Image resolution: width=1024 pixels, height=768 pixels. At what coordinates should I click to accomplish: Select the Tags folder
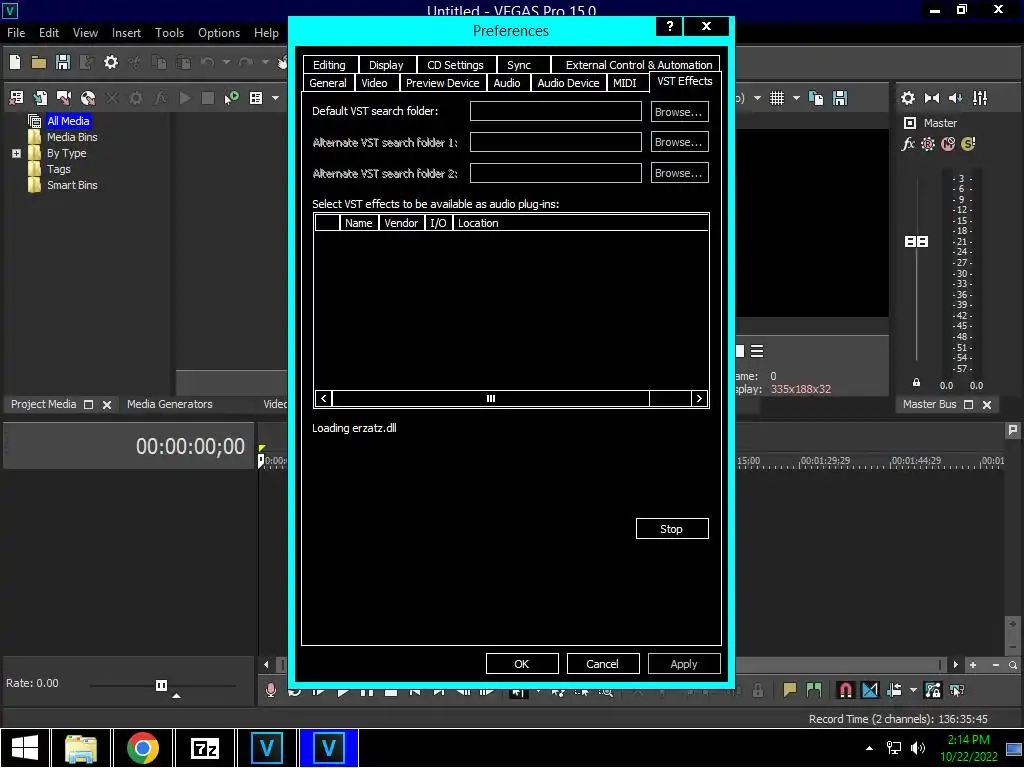(59, 169)
